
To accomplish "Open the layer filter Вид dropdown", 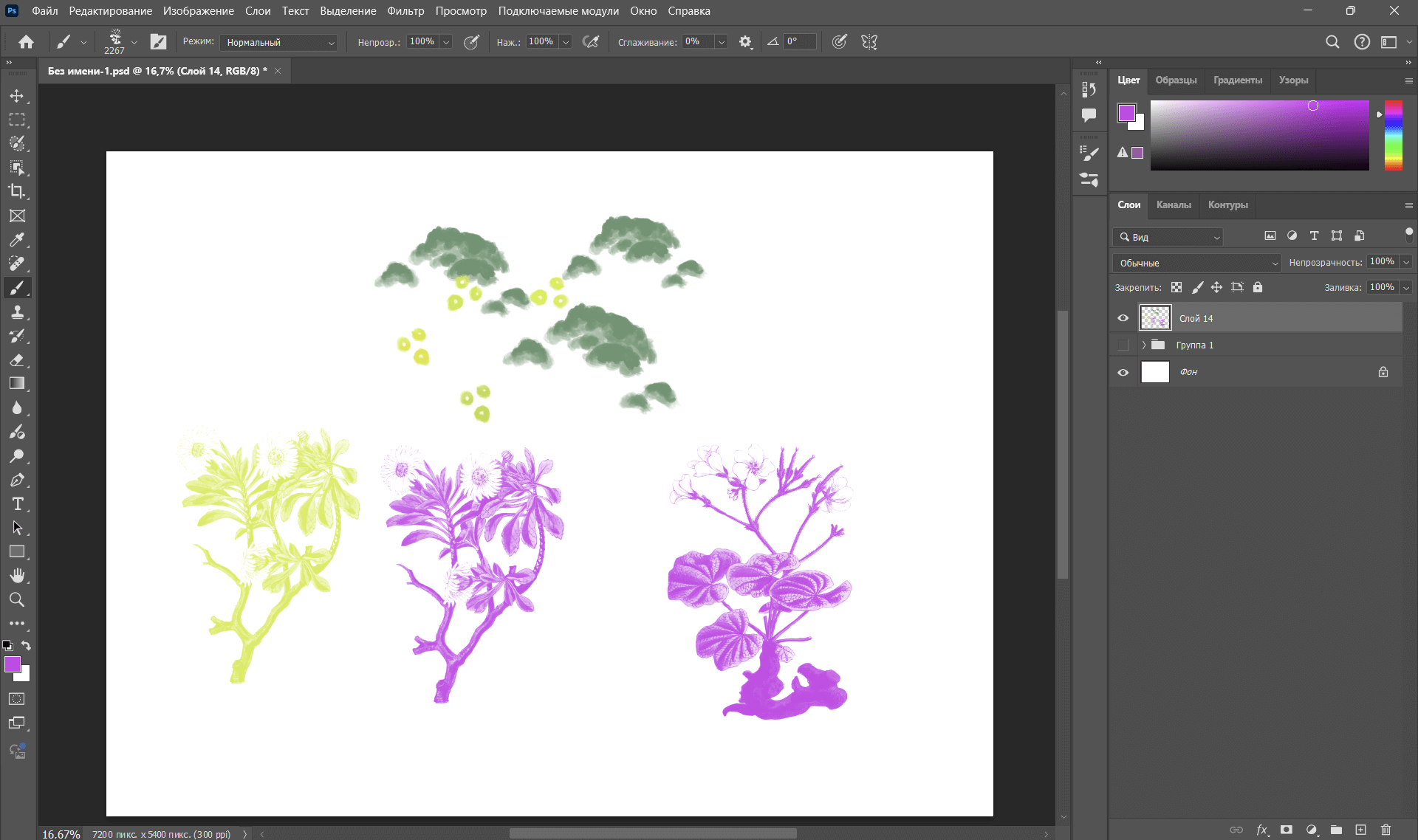I will point(1168,237).
